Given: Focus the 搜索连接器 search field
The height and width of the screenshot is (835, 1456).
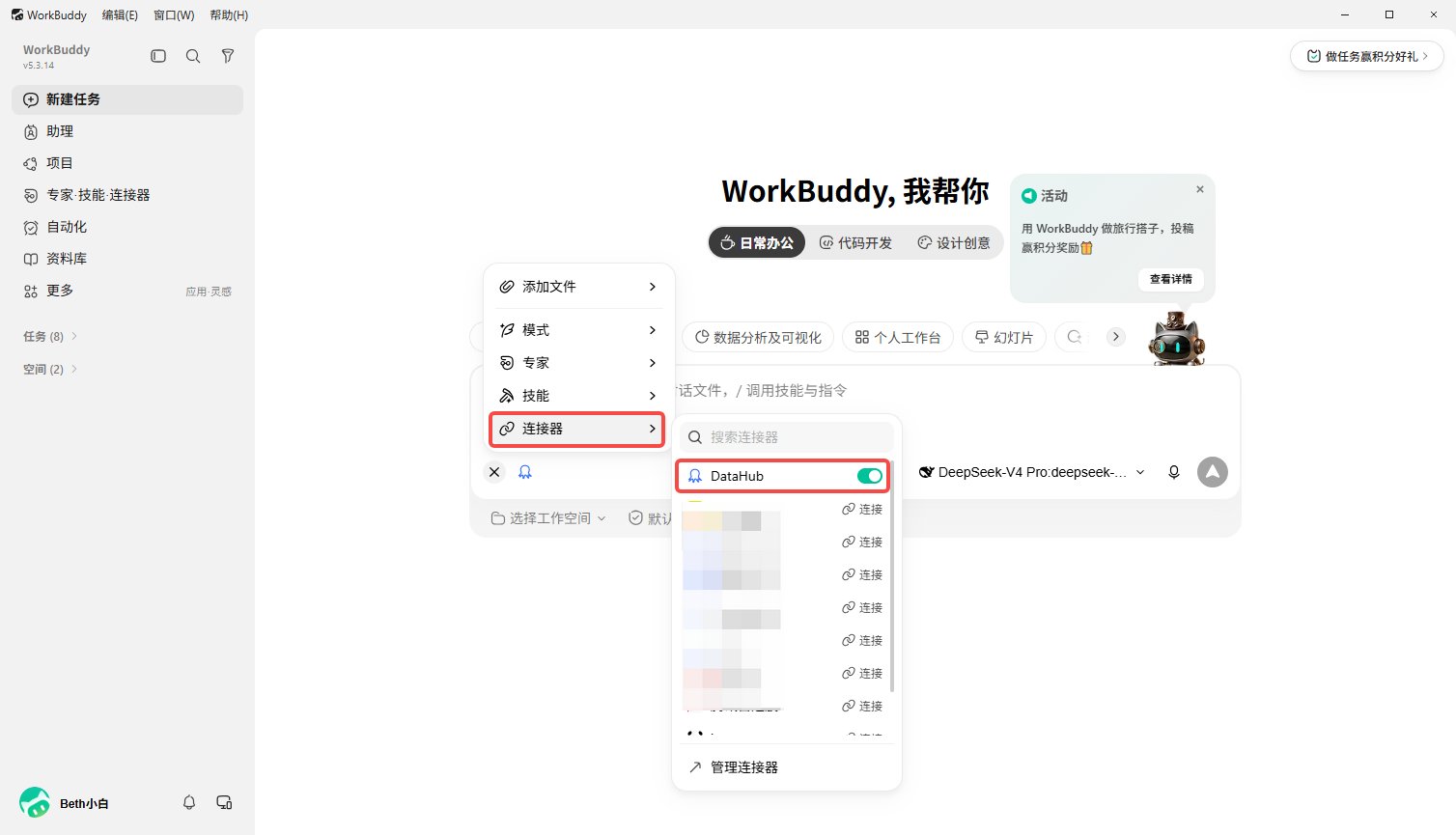Looking at the screenshot, I should [x=787, y=437].
